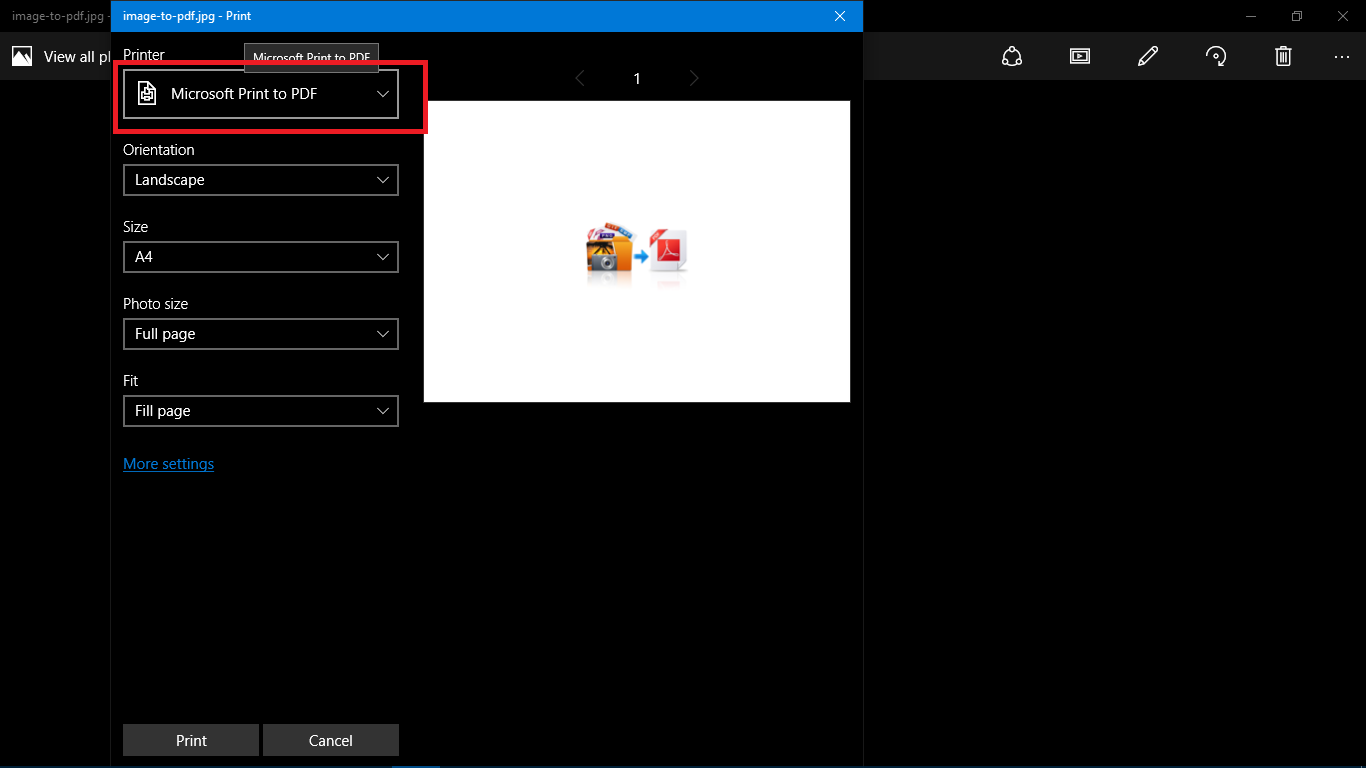Click the Printer label text
Screen dimensions: 1366x768
pyautogui.click(x=144, y=55)
